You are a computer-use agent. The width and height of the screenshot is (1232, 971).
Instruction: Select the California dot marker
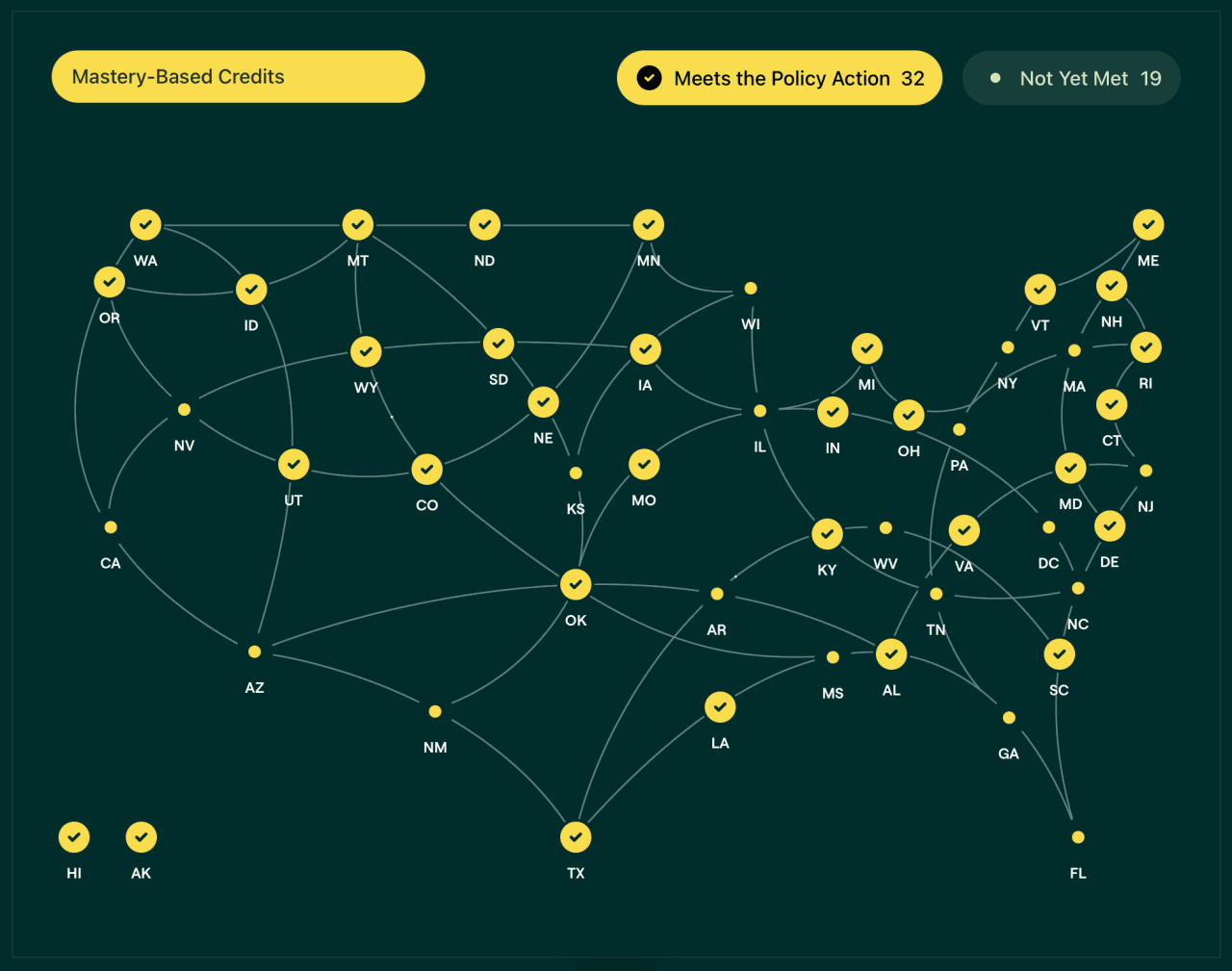111,527
